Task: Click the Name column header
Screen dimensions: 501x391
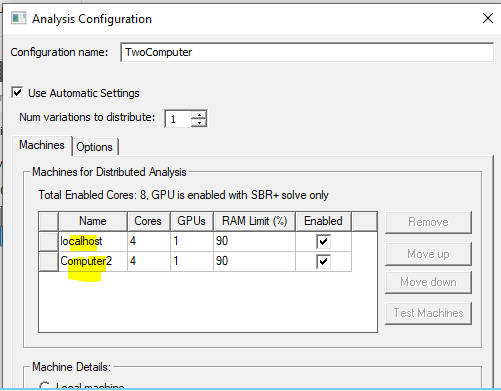Action: [x=93, y=221]
